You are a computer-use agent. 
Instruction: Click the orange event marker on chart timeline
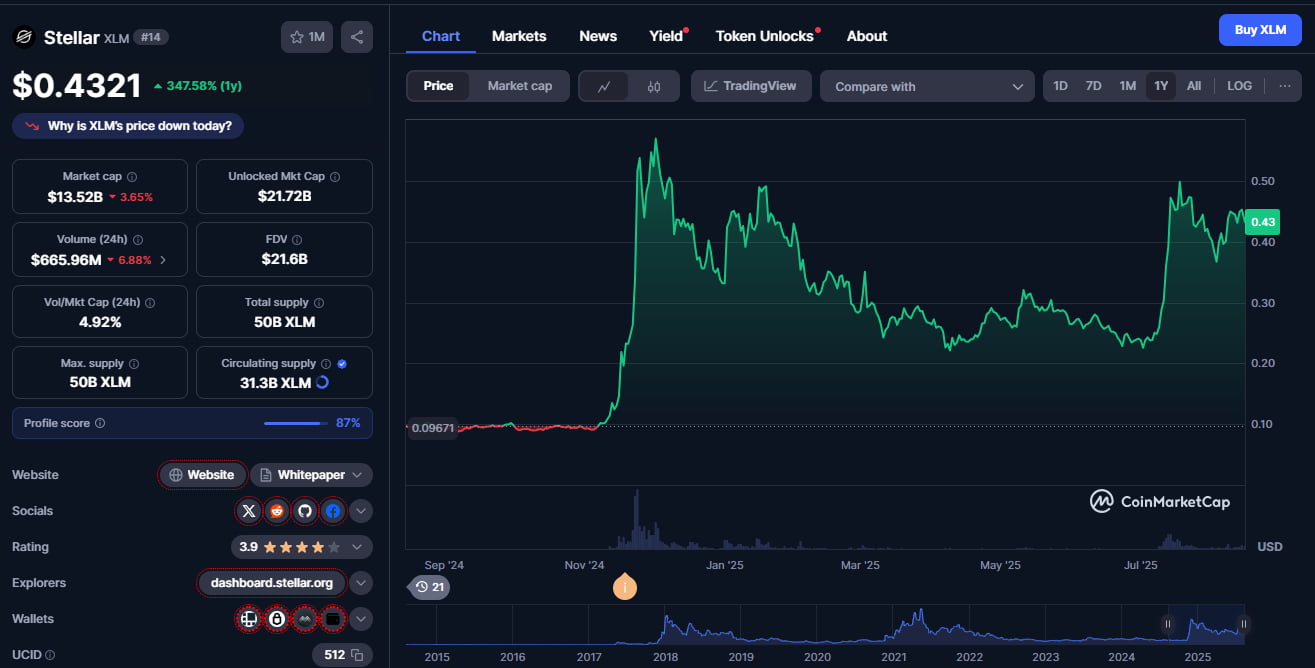coord(625,587)
